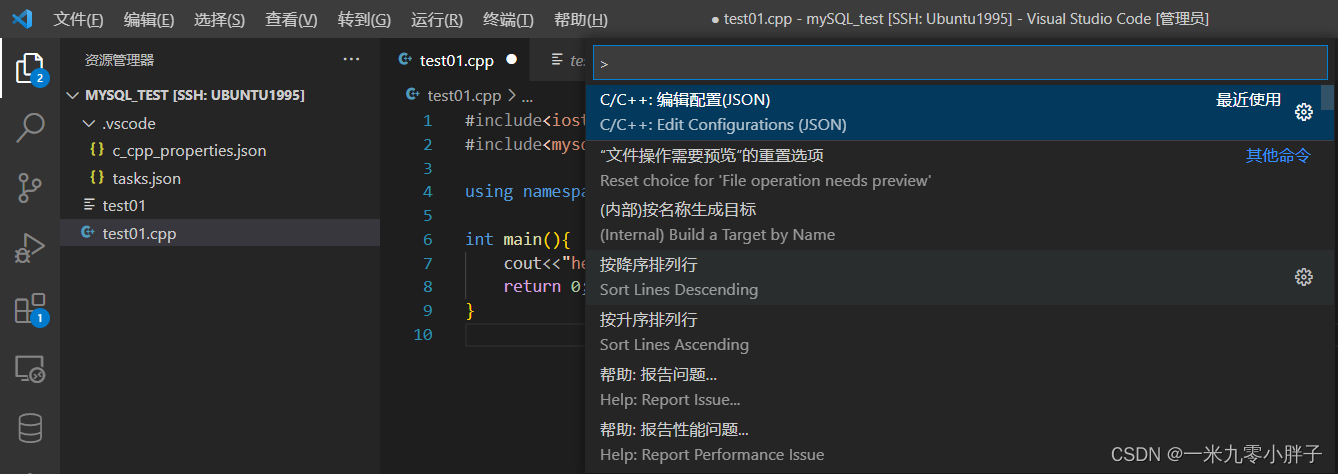Click 'using' keyword on line 4

pyautogui.click(x=489, y=191)
